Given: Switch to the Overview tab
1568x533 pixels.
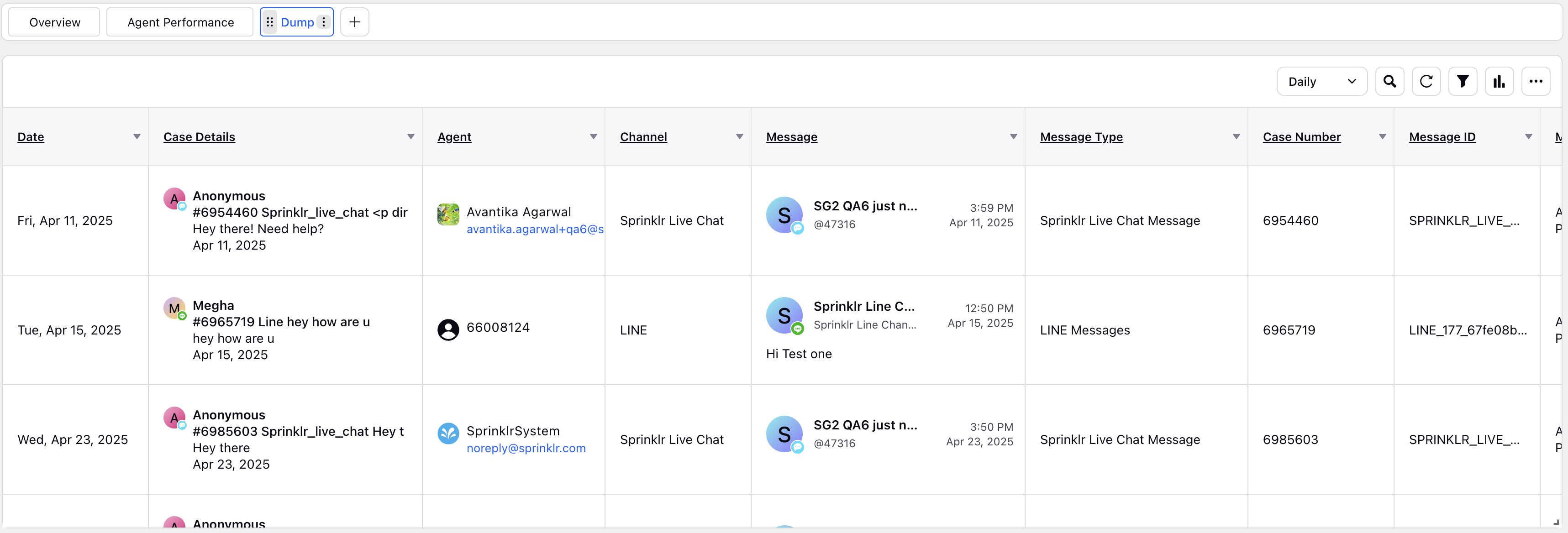Looking at the screenshot, I should tap(54, 22).
